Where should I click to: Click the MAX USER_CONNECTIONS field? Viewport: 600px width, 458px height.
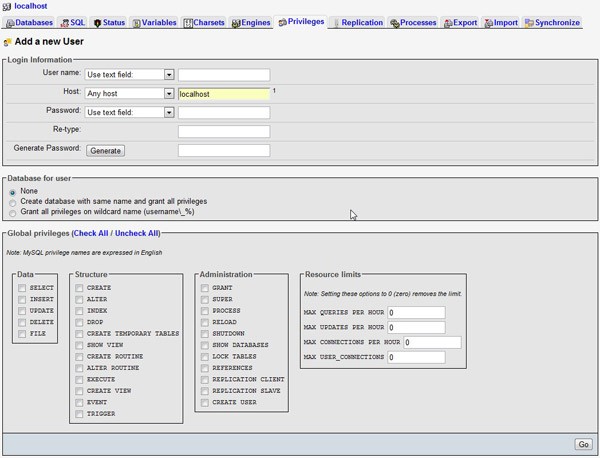tap(416, 357)
